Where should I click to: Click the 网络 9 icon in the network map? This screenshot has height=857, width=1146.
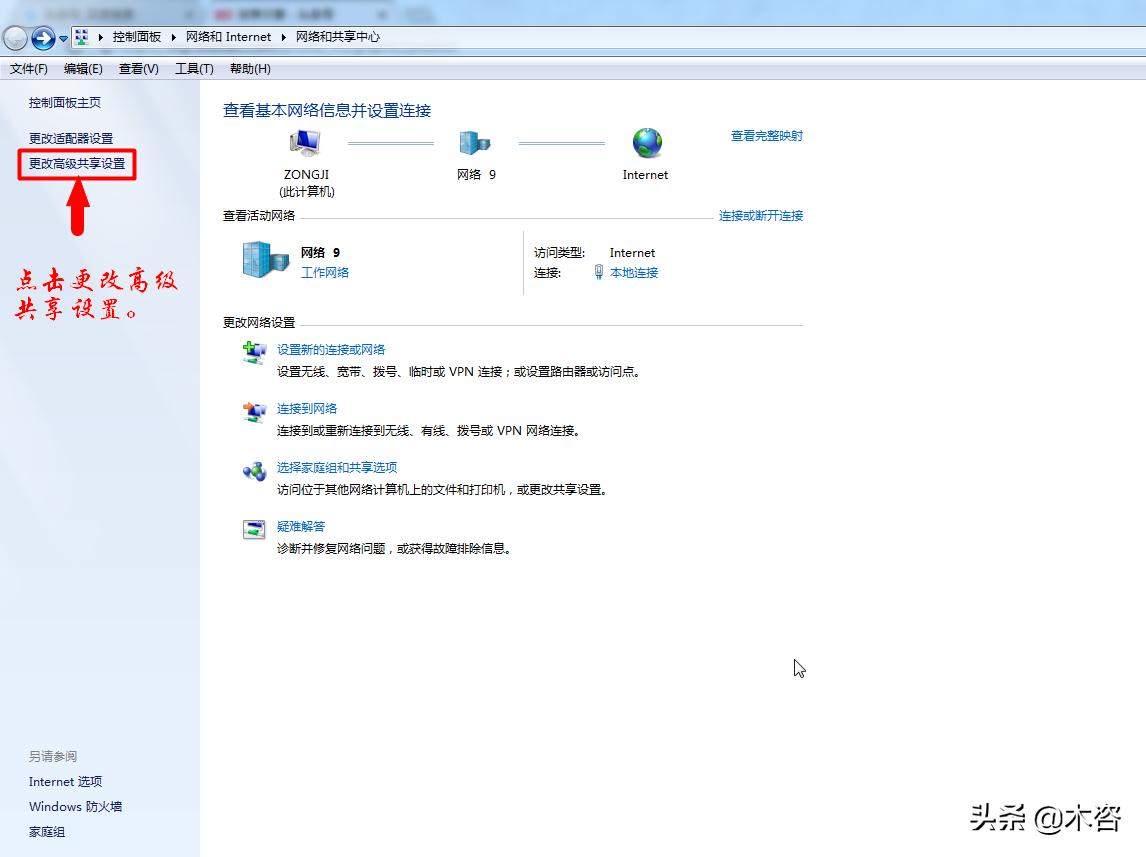tap(475, 144)
